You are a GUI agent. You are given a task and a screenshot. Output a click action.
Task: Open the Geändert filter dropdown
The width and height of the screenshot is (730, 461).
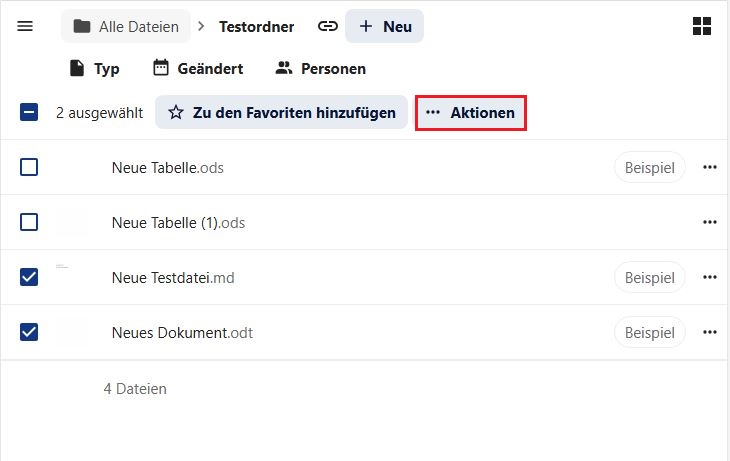197,69
